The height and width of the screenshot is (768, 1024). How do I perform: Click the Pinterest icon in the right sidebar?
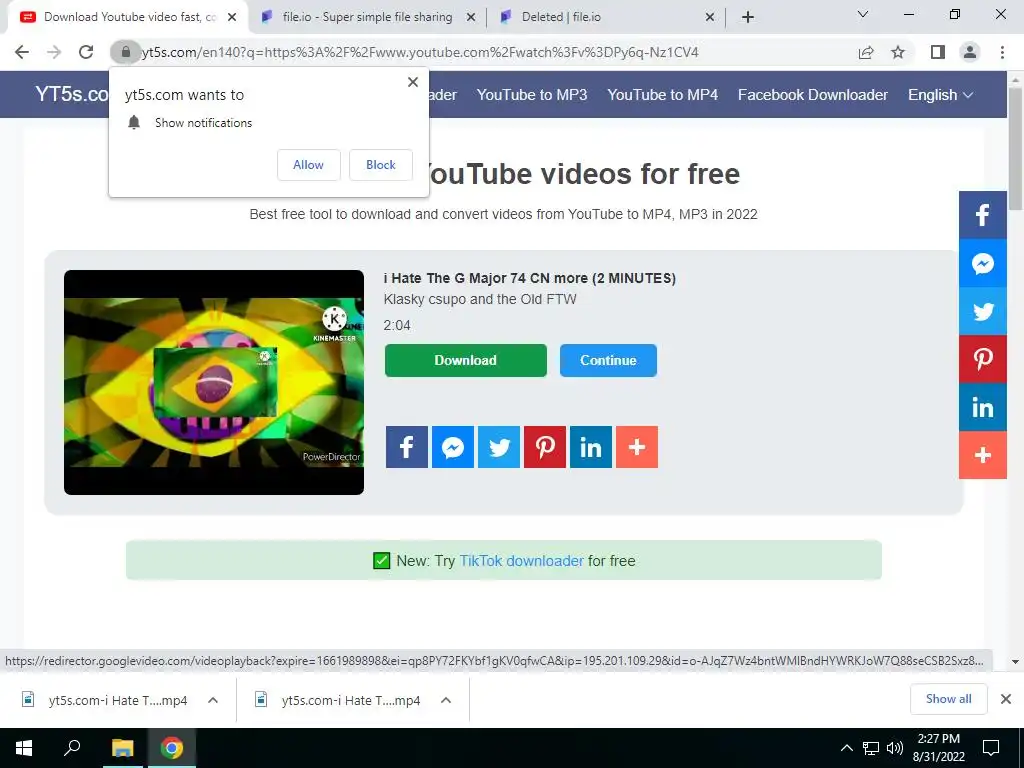coord(983,359)
